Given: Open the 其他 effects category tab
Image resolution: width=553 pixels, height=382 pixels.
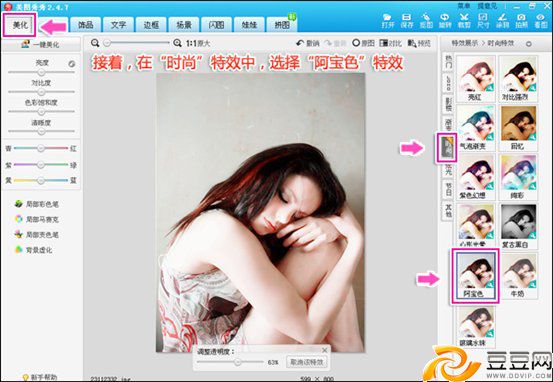Looking at the screenshot, I should click(x=448, y=210).
